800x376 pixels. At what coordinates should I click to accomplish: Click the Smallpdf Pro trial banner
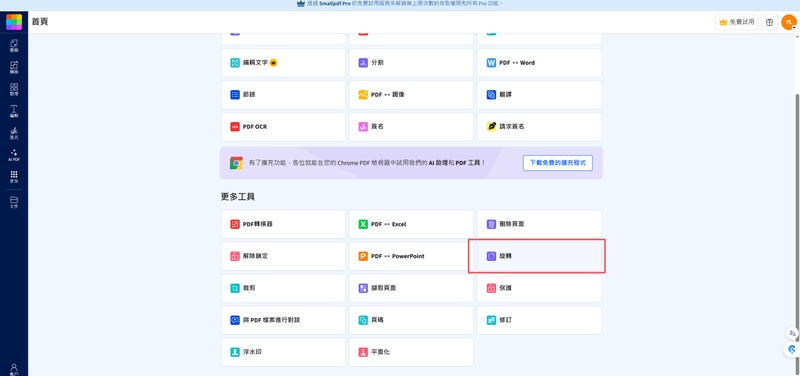400,4
